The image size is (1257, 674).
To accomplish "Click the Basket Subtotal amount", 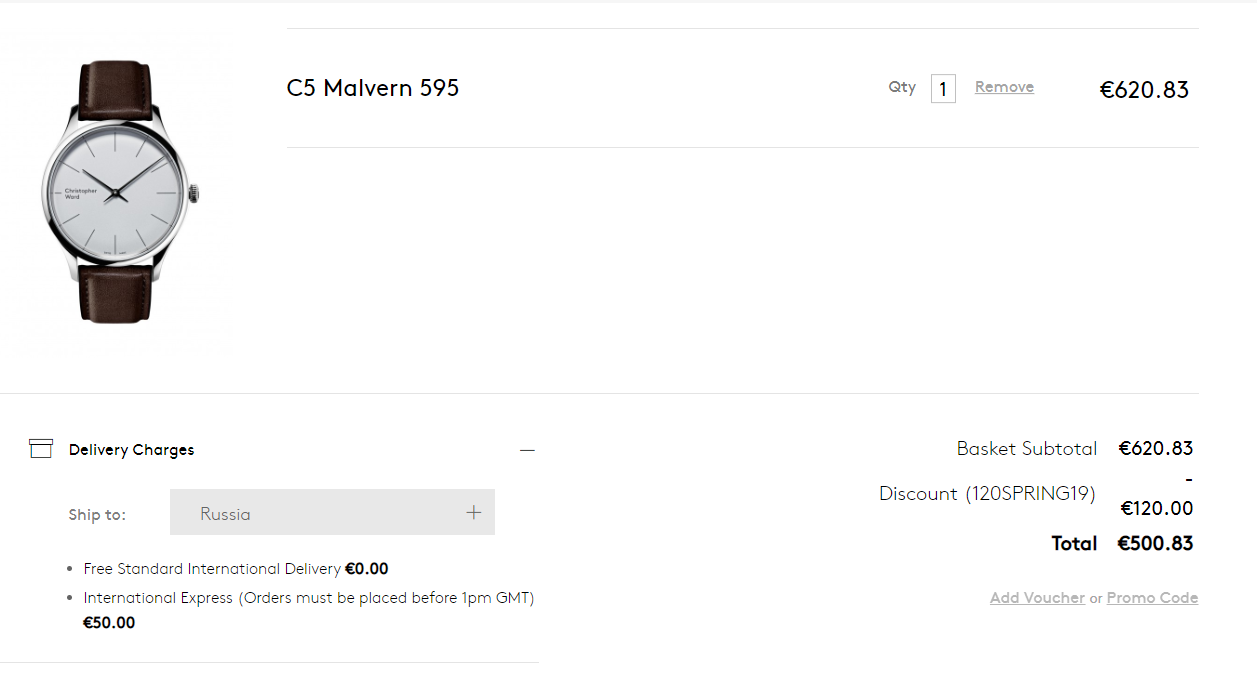I will point(1155,448).
